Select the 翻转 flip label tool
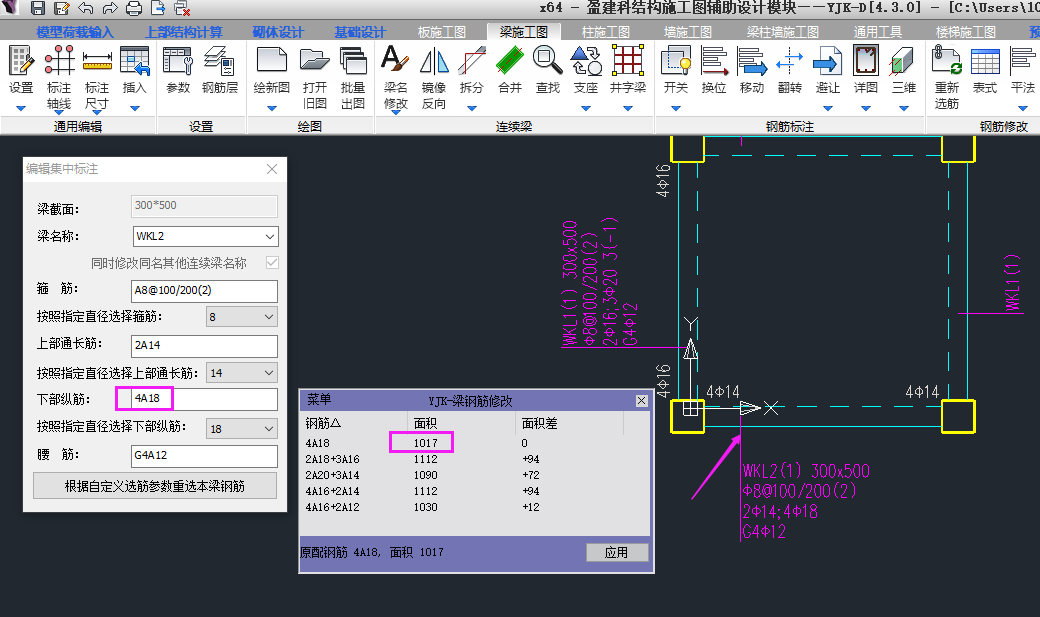 [789, 61]
